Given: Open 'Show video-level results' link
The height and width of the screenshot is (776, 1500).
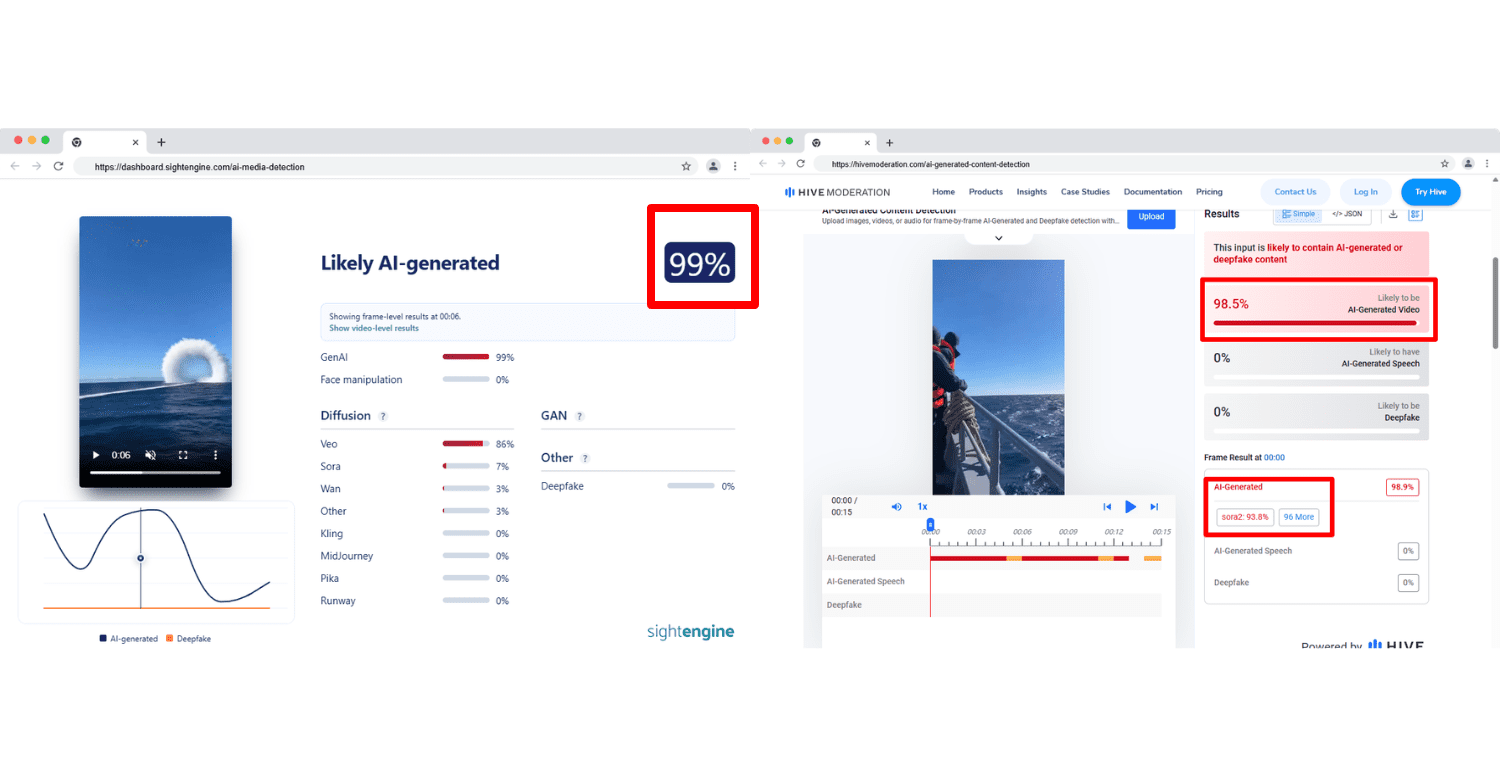Looking at the screenshot, I should 374,328.
